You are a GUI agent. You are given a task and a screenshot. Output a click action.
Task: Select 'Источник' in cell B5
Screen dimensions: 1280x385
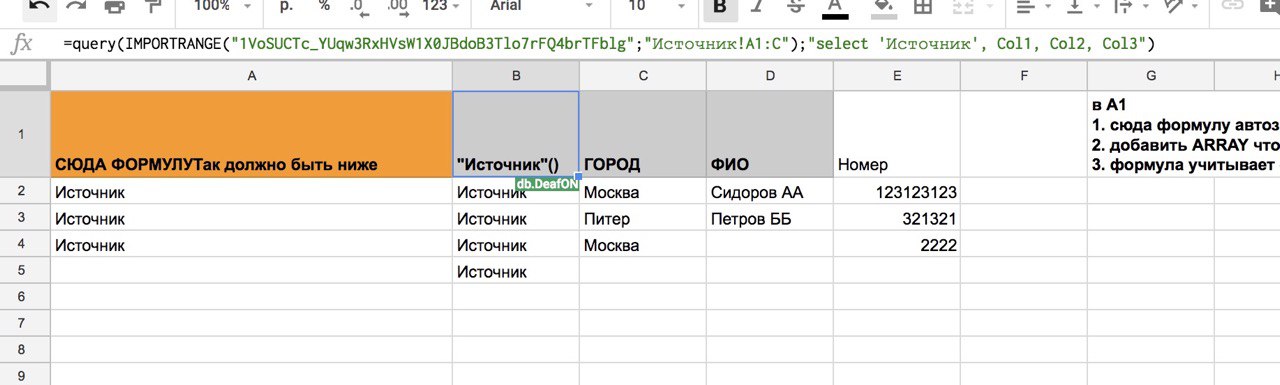pyautogui.click(x=515, y=271)
